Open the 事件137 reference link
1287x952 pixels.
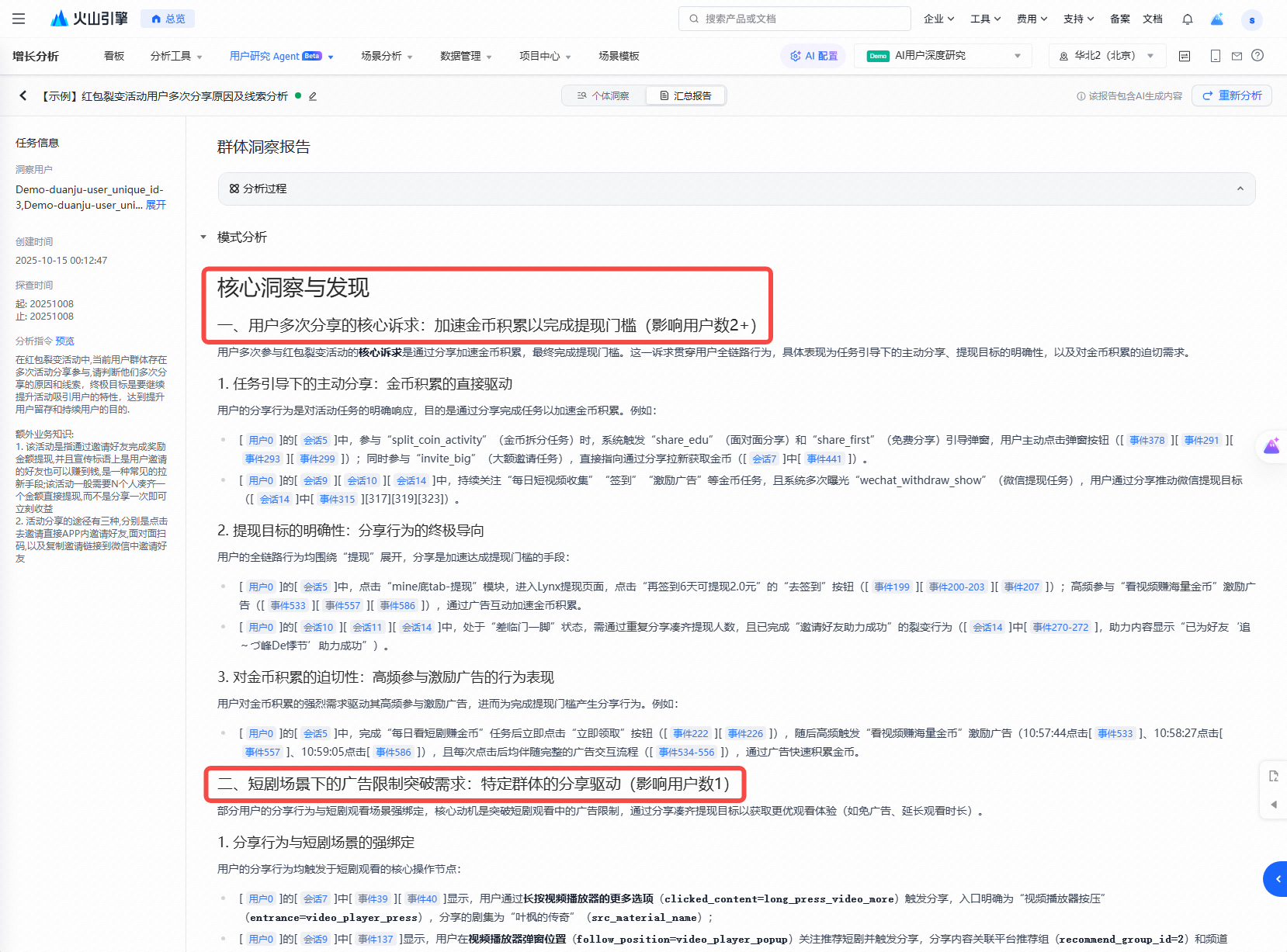tap(376, 939)
